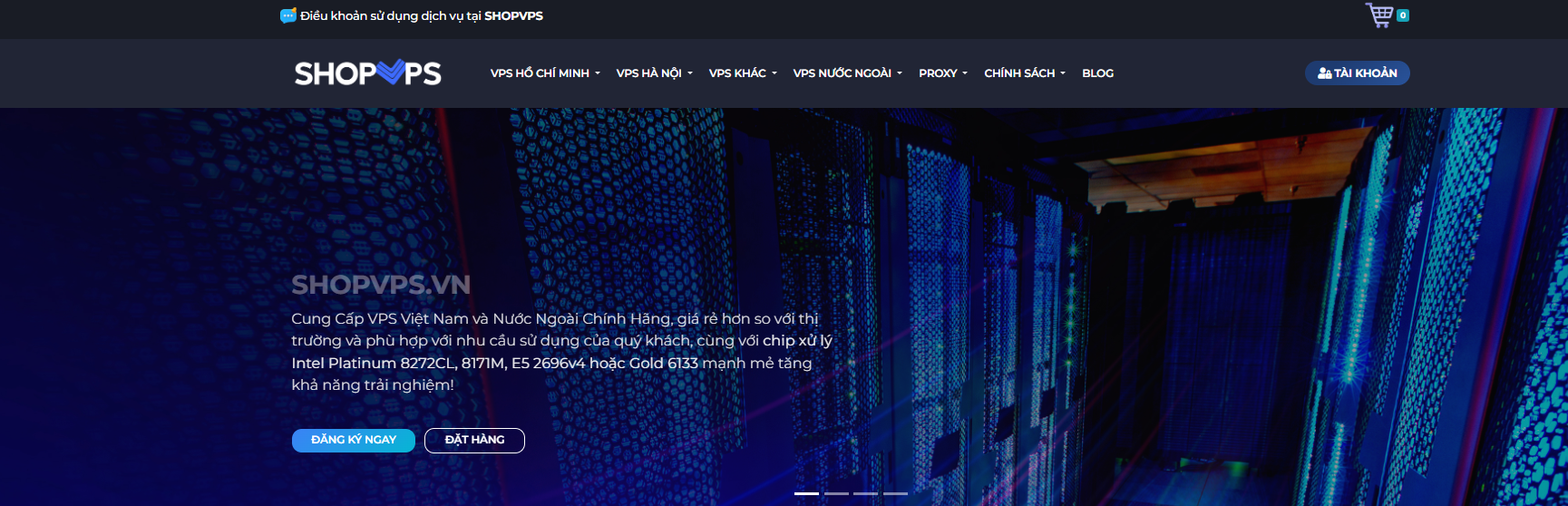This screenshot has width=1568, height=506.
Task: Expand the VPS Nước Ngoài dropdown
Action: tap(847, 73)
